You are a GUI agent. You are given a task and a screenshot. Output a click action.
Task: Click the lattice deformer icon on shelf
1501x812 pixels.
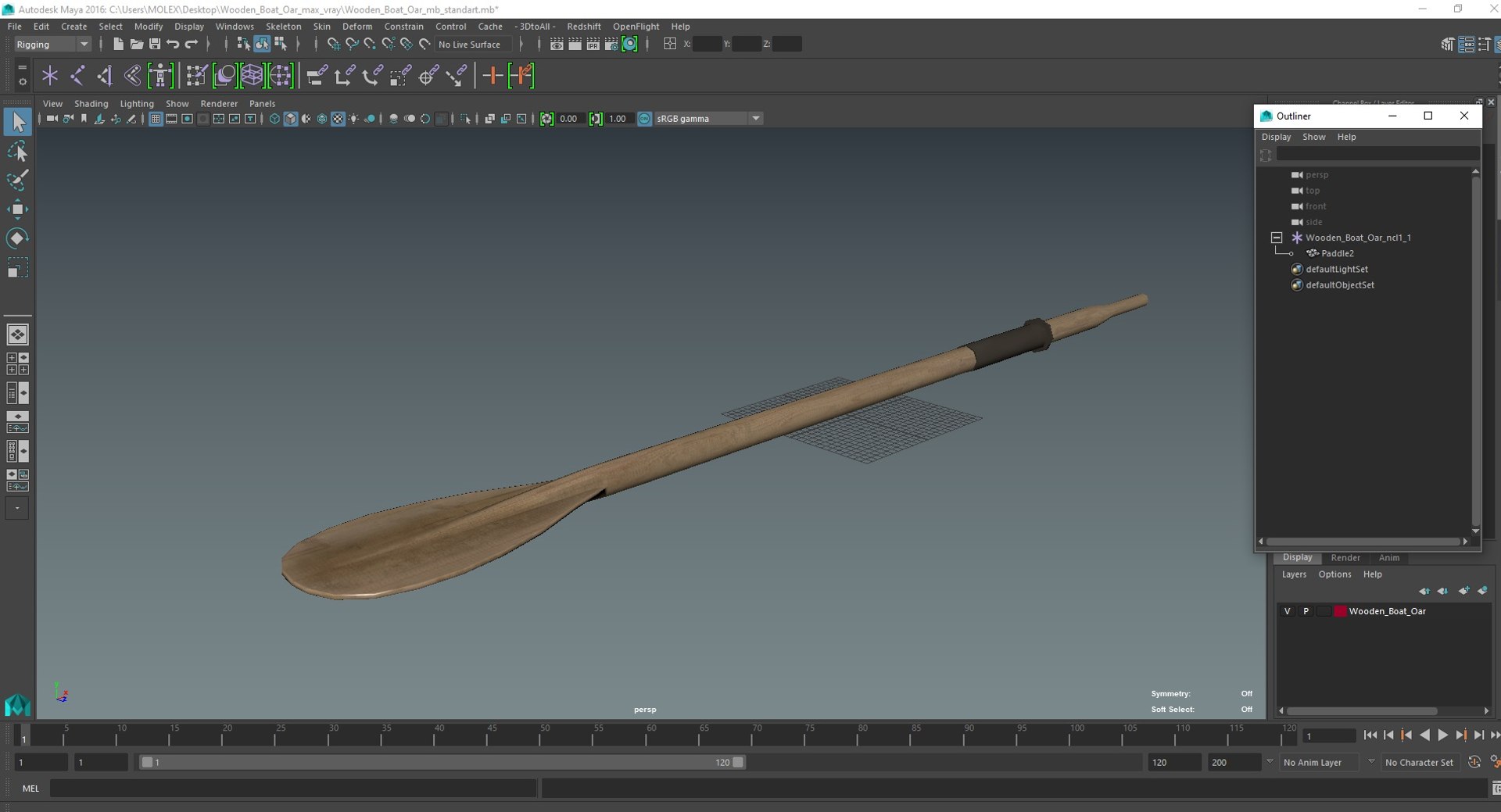pos(252,76)
